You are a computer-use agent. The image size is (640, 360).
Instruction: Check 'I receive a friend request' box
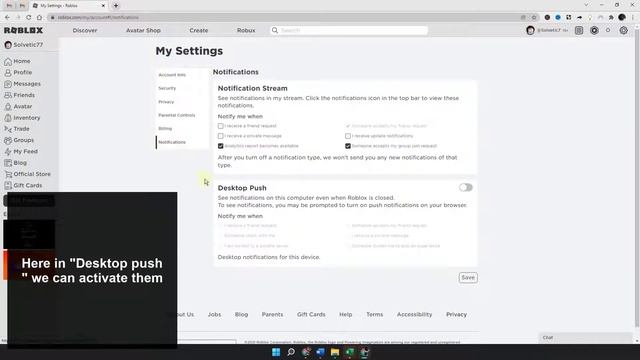point(220,126)
